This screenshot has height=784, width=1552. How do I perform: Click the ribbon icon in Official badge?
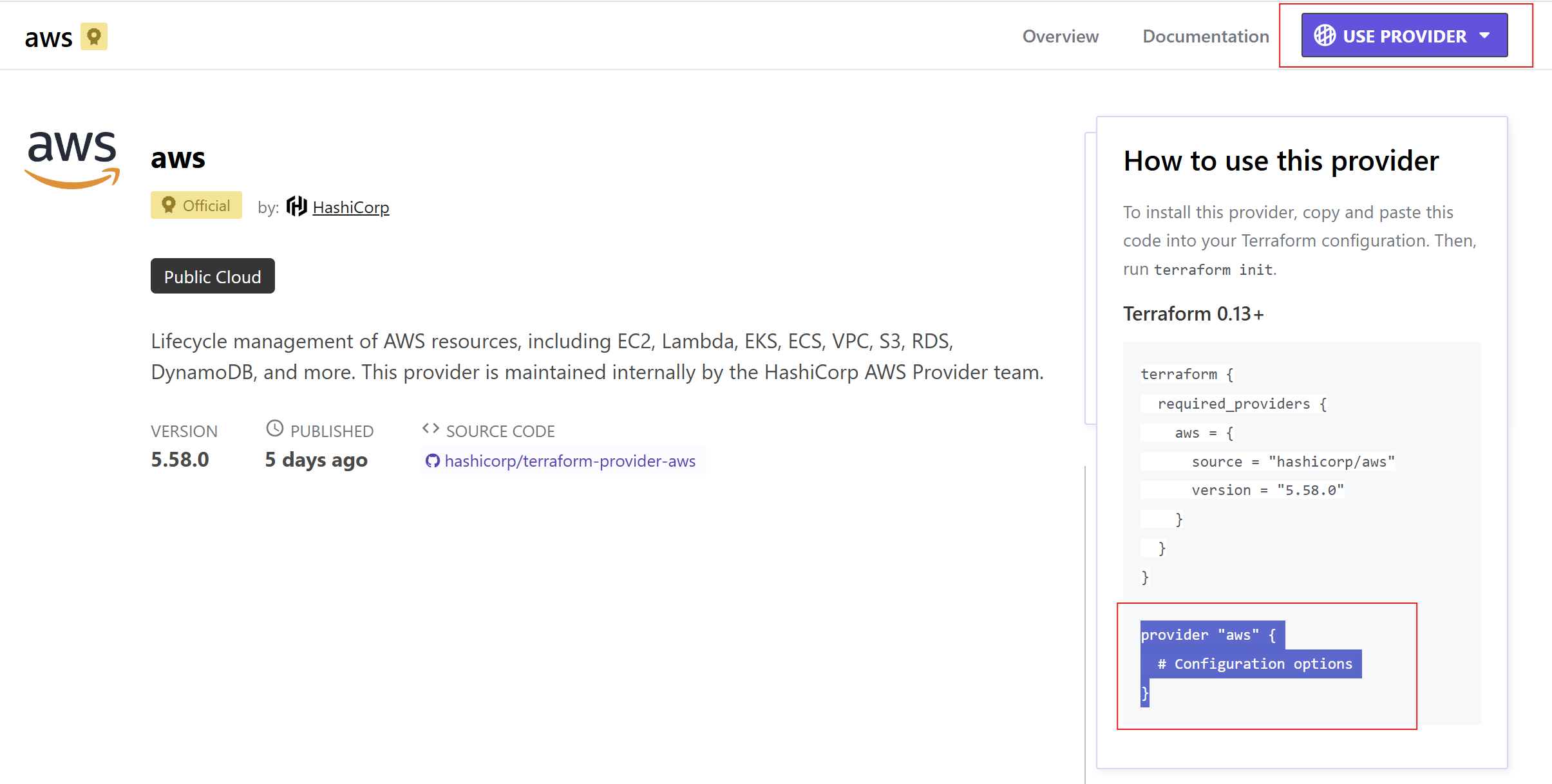pyautogui.click(x=169, y=205)
